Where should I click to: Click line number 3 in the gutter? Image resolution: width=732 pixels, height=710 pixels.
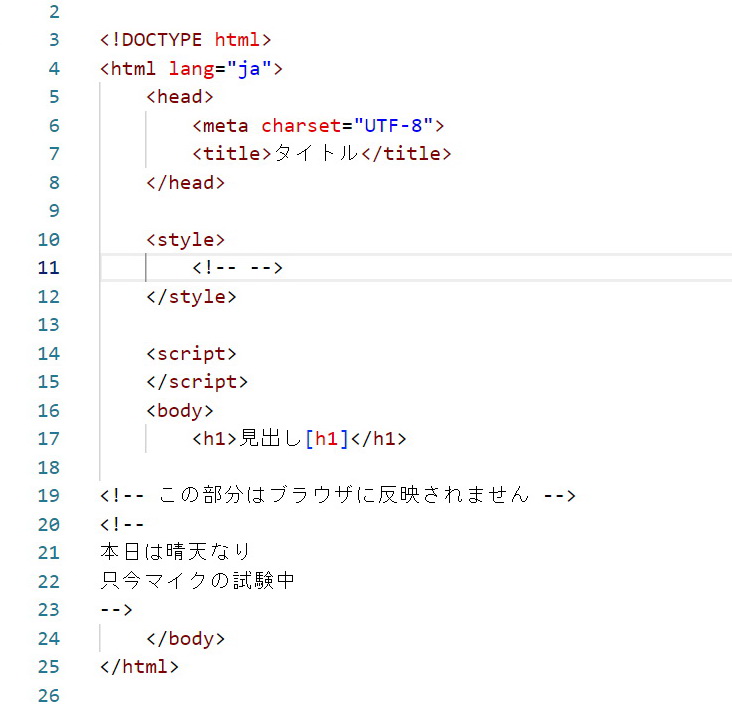54,40
